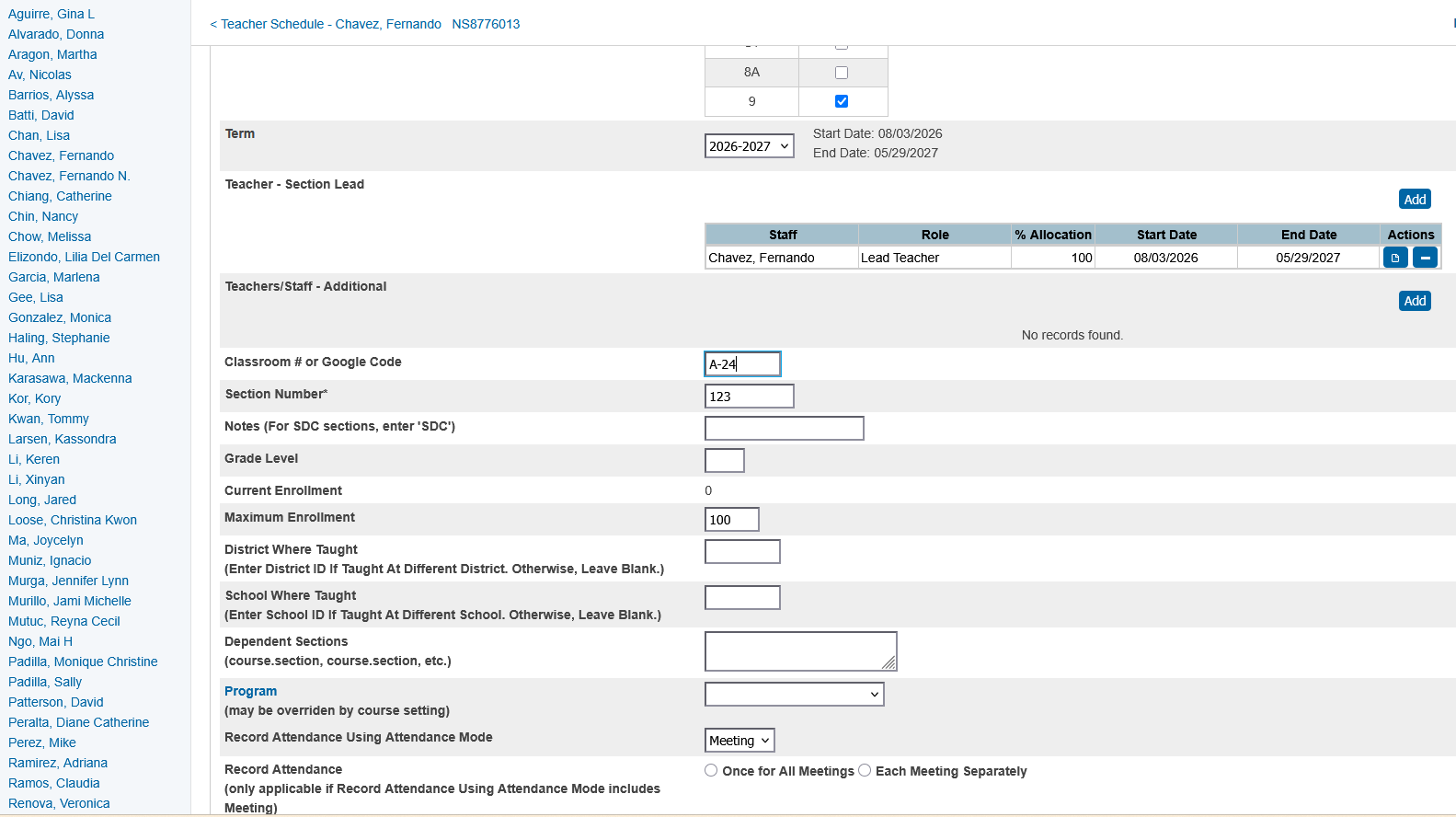Open teacher Chavez, Fernando N.

tap(69, 176)
